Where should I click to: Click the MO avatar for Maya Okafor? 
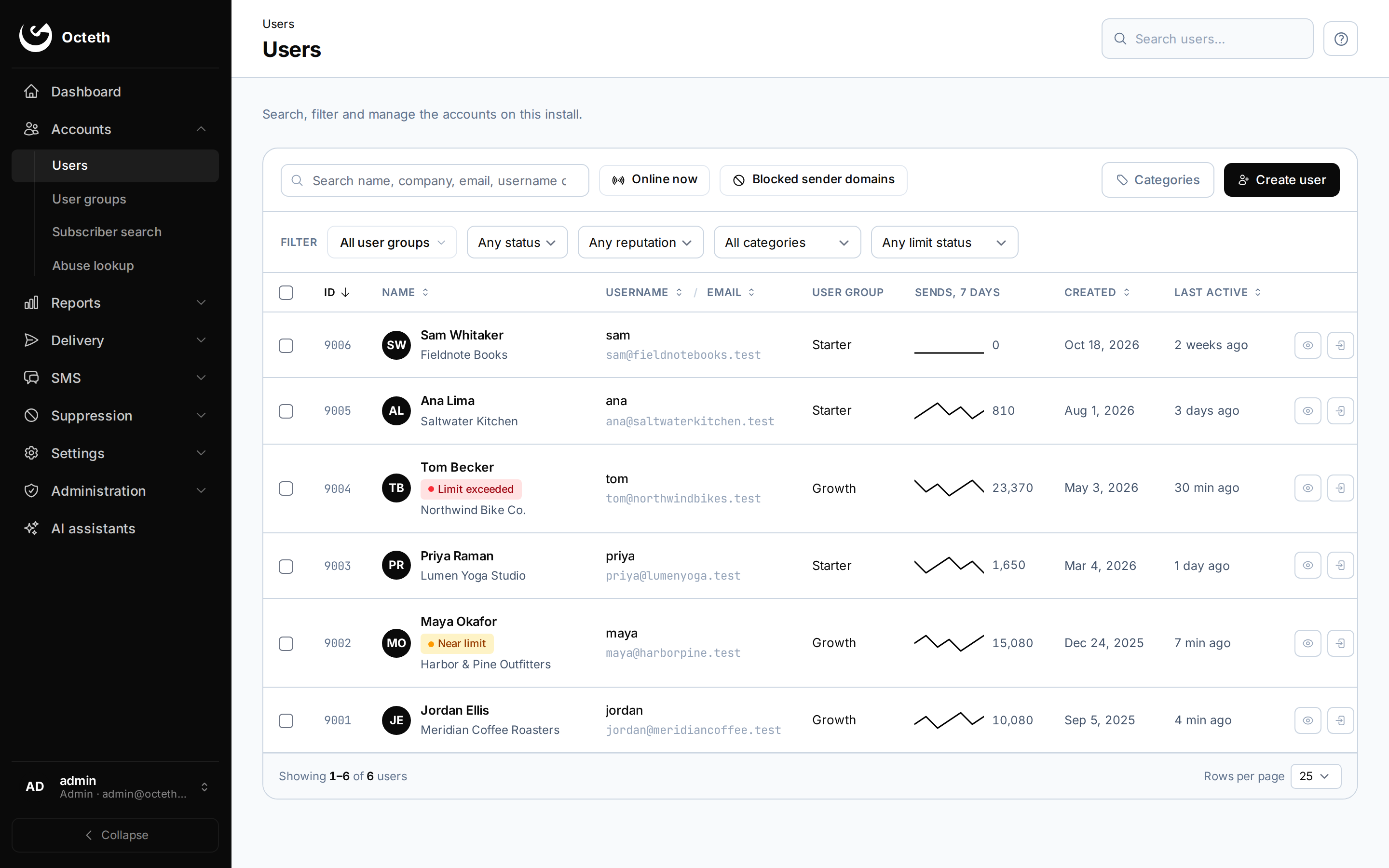396,643
